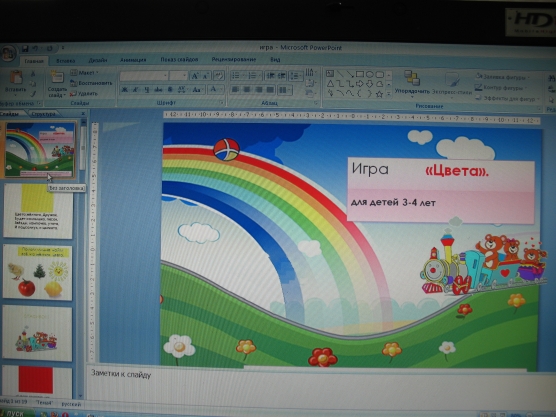Click the Increase font size icon
The image size is (556, 417).
(195, 76)
